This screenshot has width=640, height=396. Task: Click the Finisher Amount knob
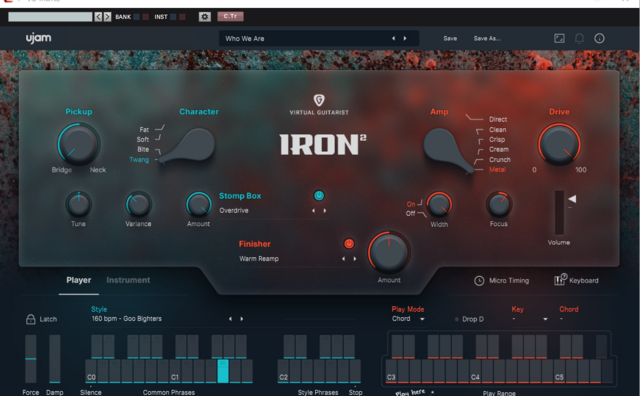[x=389, y=252]
